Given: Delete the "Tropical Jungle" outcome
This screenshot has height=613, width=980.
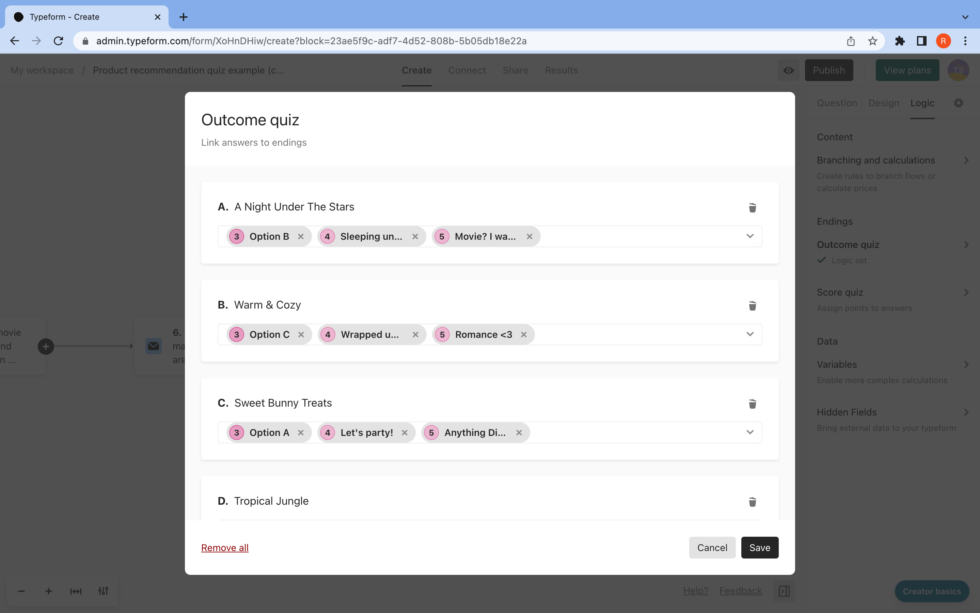Looking at the screenshot, I should coord(752,501).
